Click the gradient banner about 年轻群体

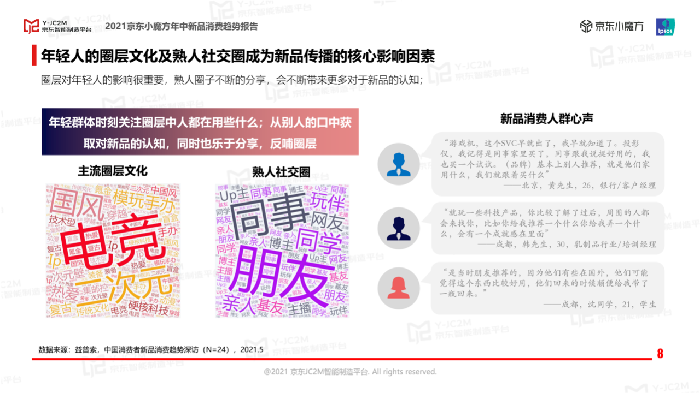coord(200,132)
